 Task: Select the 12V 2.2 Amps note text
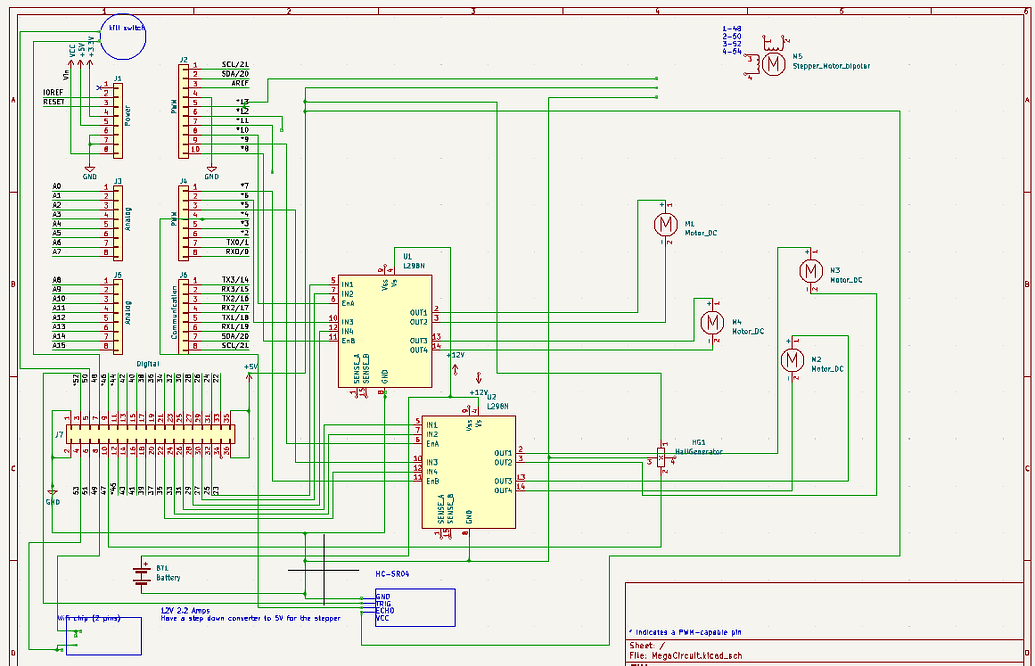185,611
